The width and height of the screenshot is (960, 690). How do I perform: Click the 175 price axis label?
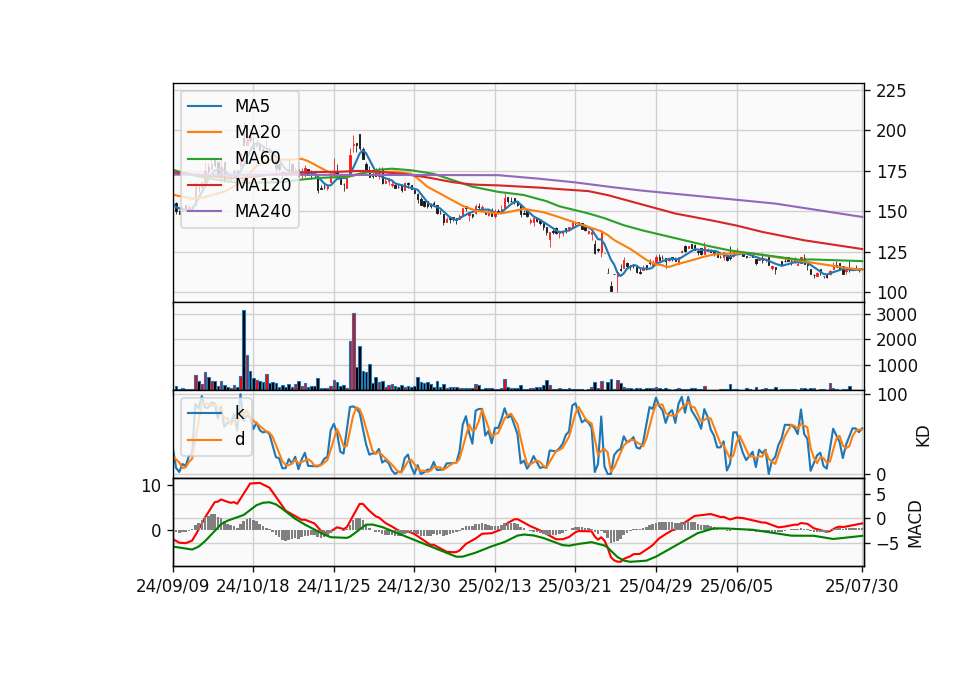891,172
